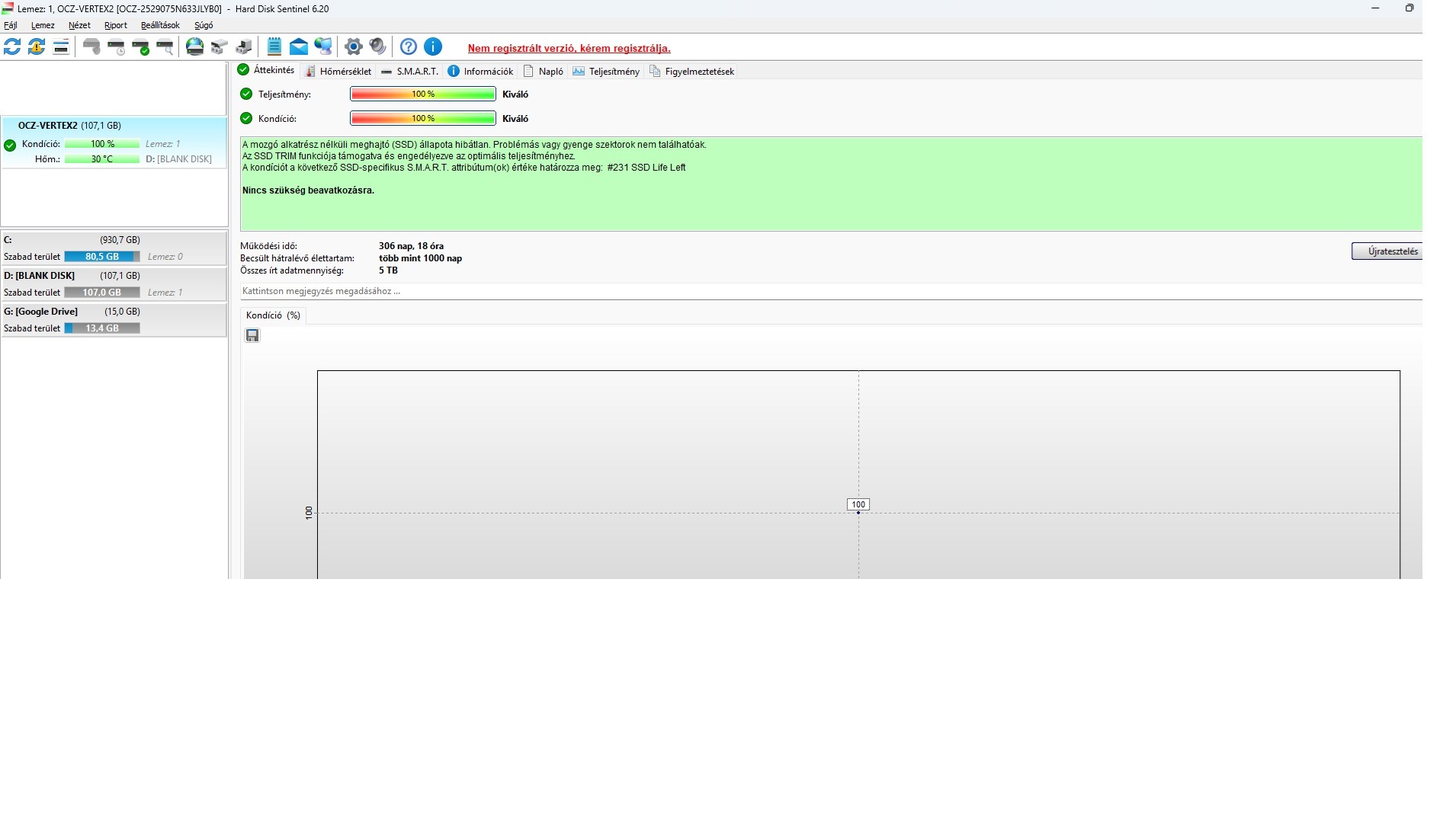This screenshot has height=819, width=1456.
Task: Open settings with the gear icon
Action: tap(353, 46)
